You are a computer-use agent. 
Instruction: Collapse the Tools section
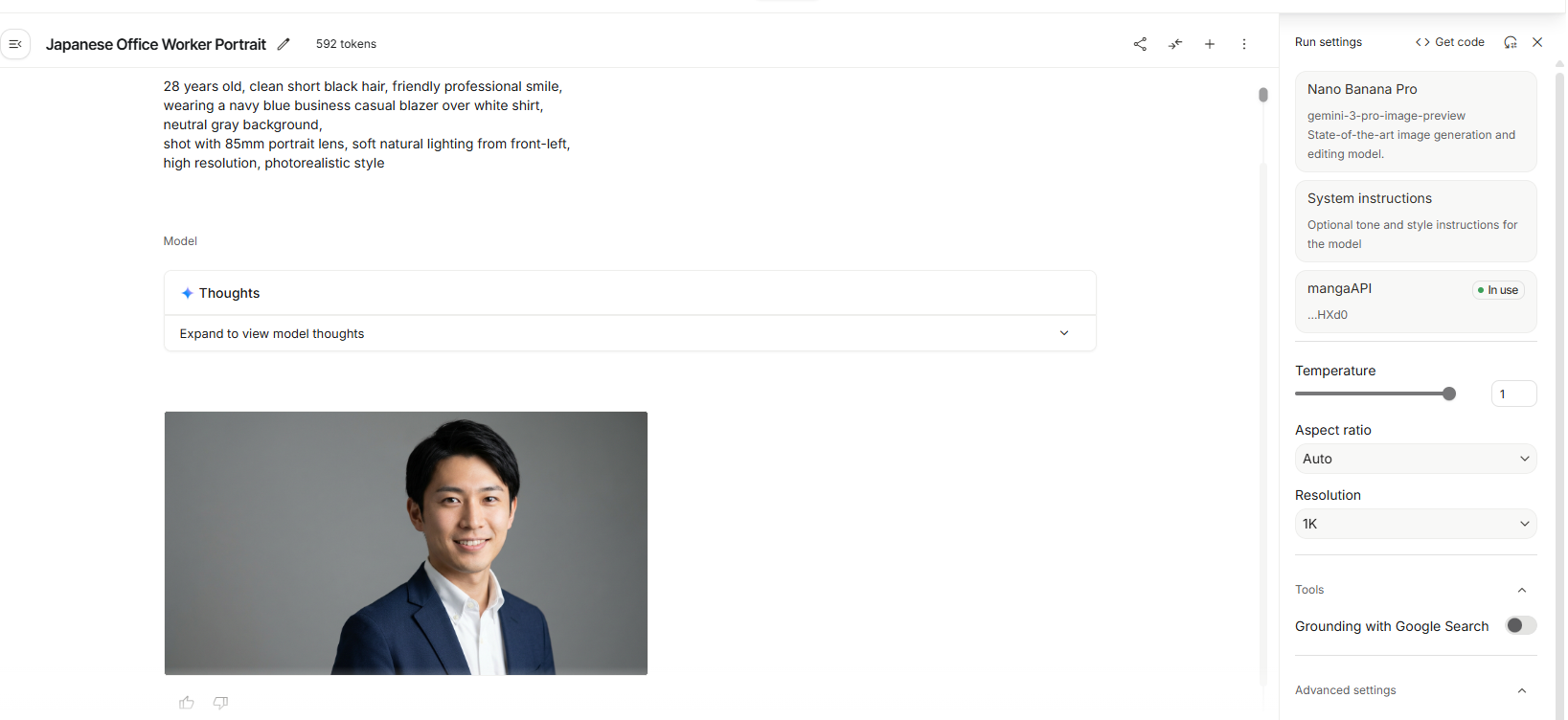point(1522,590)
